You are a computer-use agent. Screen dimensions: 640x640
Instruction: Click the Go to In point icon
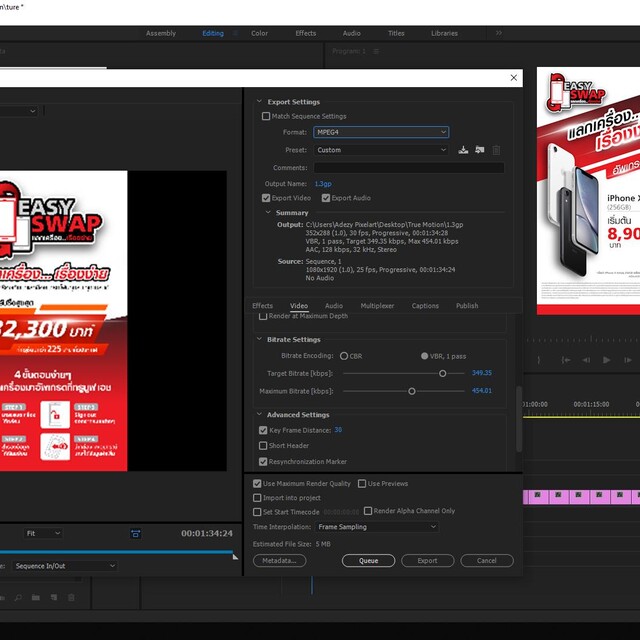pos(566,360)
